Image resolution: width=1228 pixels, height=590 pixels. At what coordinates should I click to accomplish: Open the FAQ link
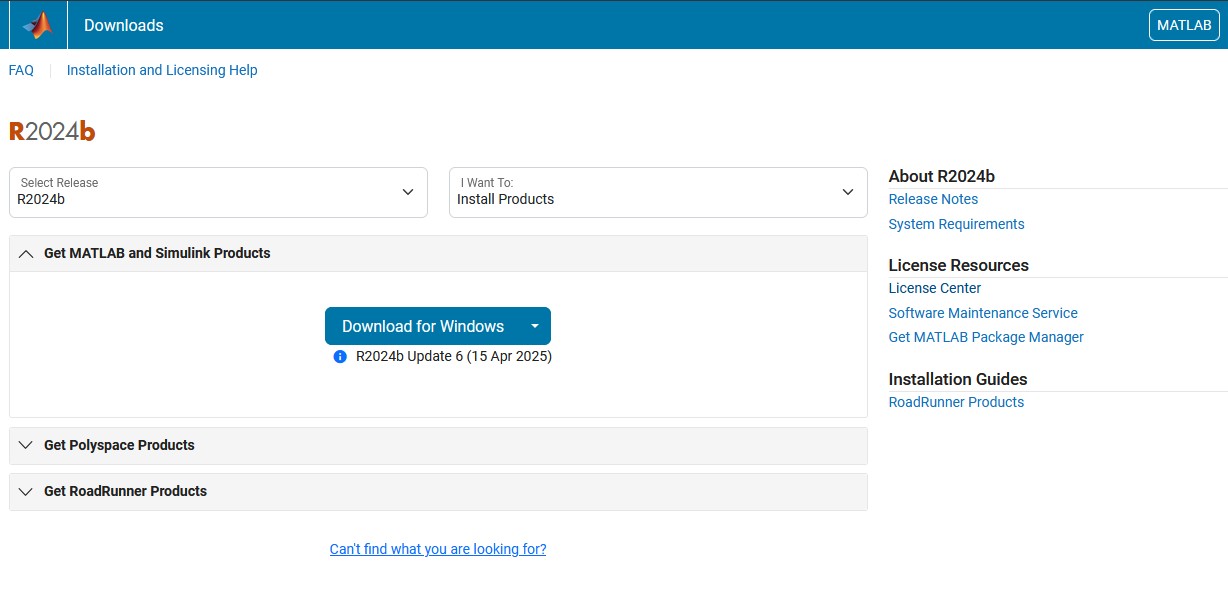pyautogui.click(x=21, y=70)
